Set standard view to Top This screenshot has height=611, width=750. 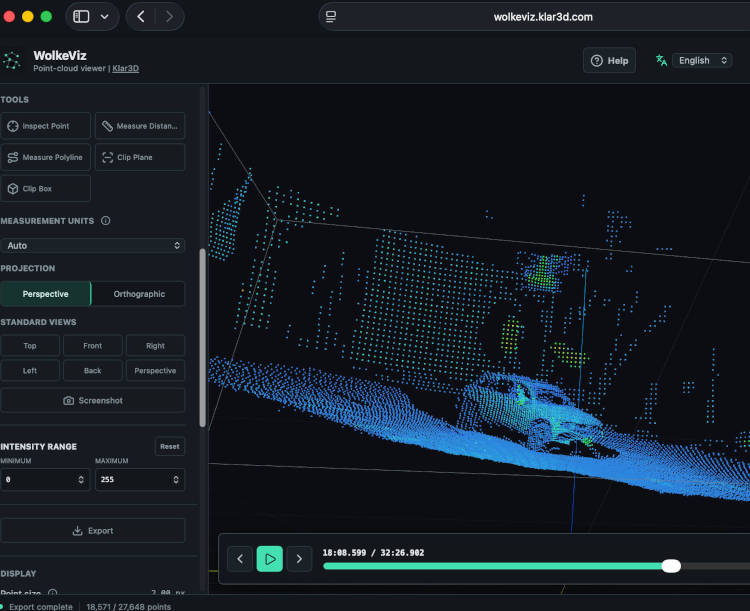(30, 345)
